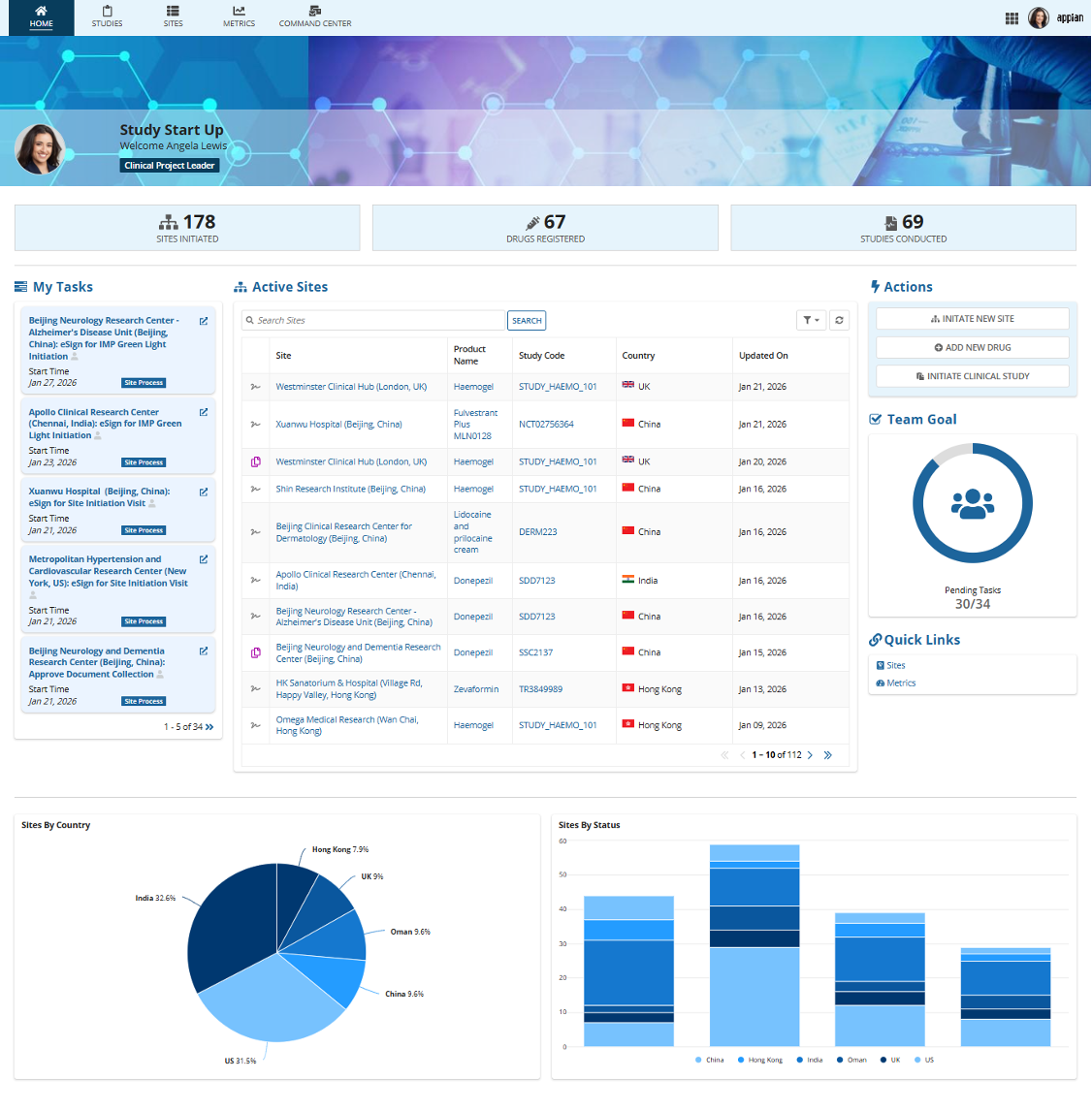Expand the filter dropdown for Active Sites
1092x1111 pixels.
click(811, 320)
